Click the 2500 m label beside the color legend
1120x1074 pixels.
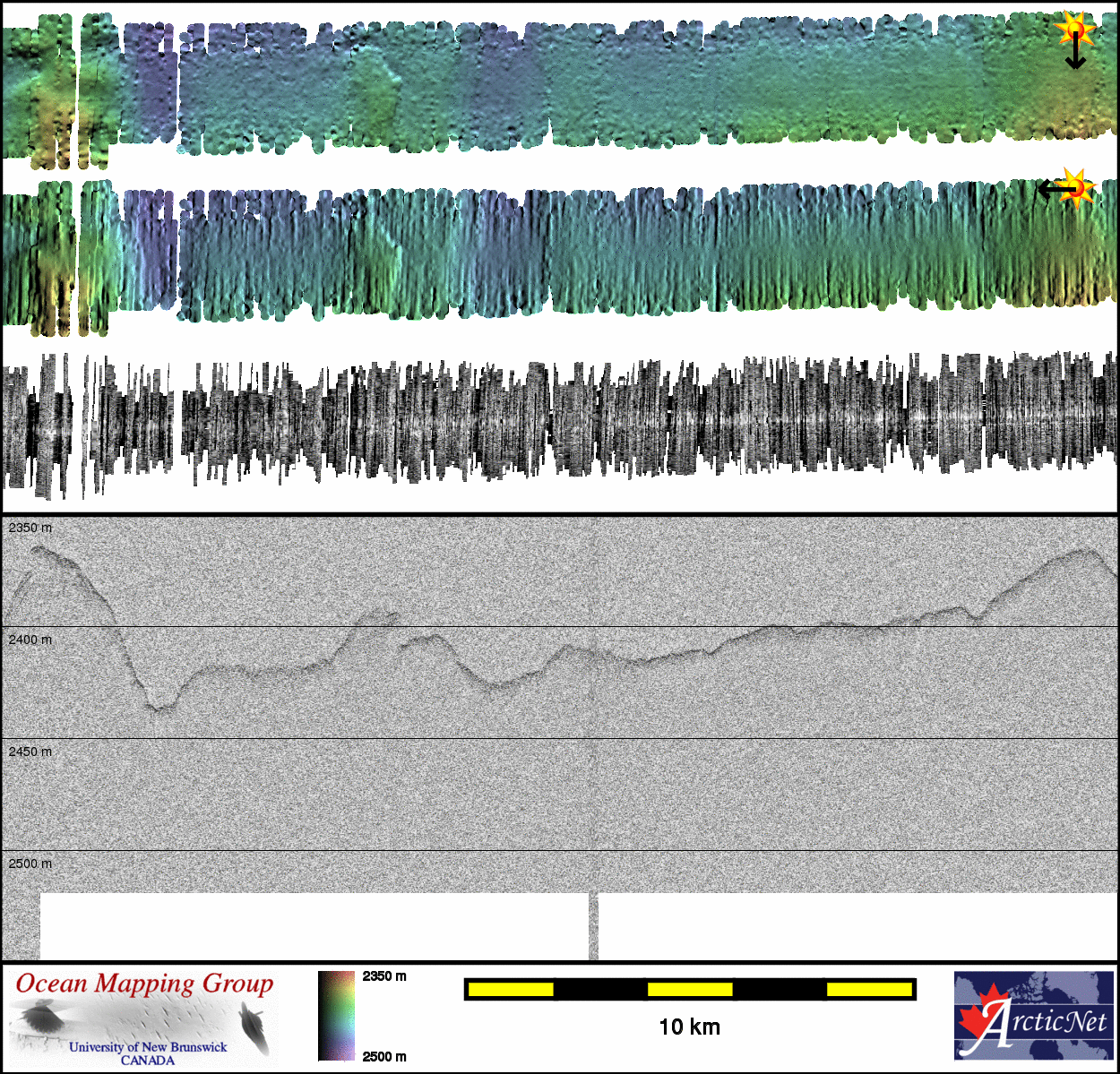tap(384, 1057)
